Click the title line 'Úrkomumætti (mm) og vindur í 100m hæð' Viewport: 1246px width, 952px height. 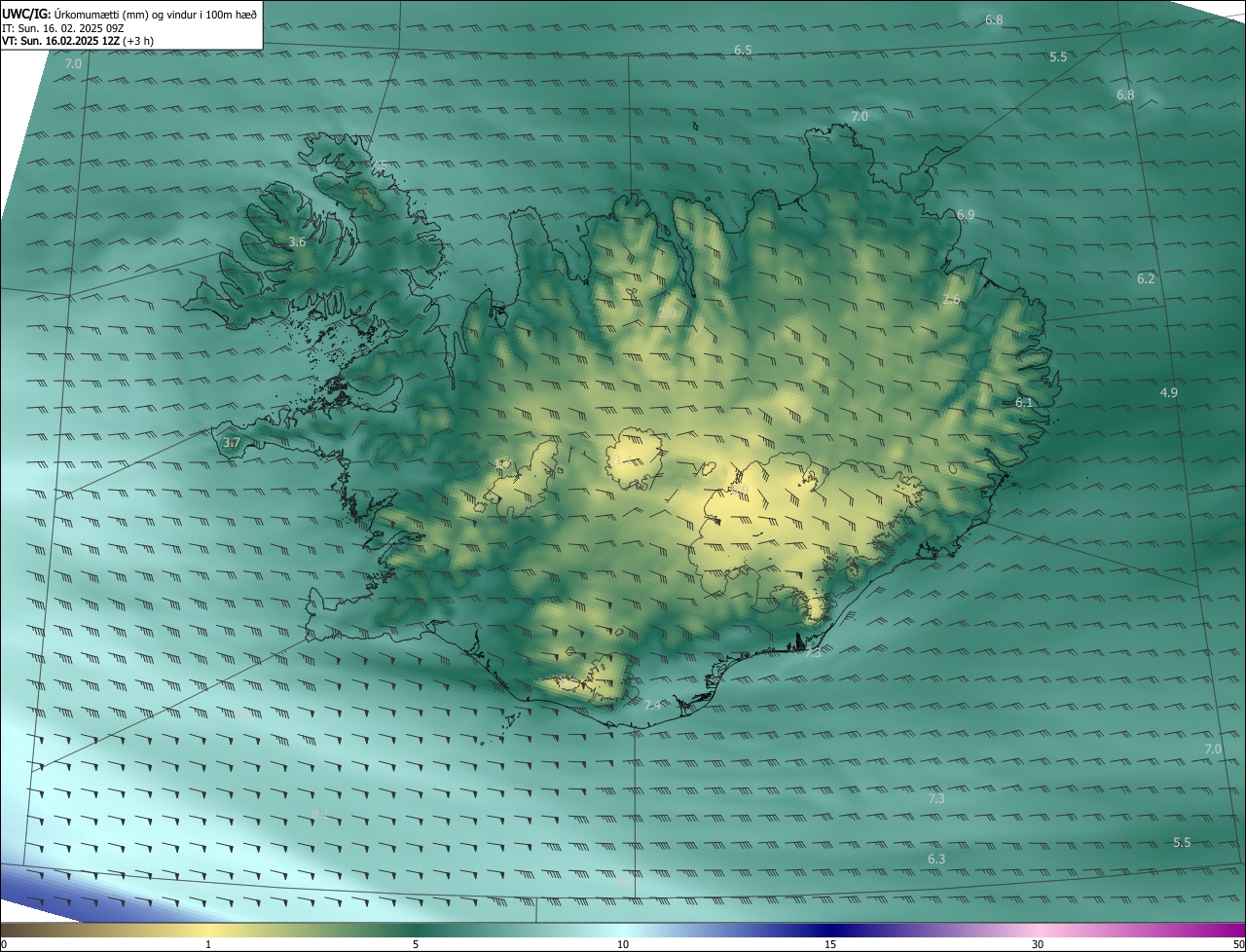(x=156, y=13)
